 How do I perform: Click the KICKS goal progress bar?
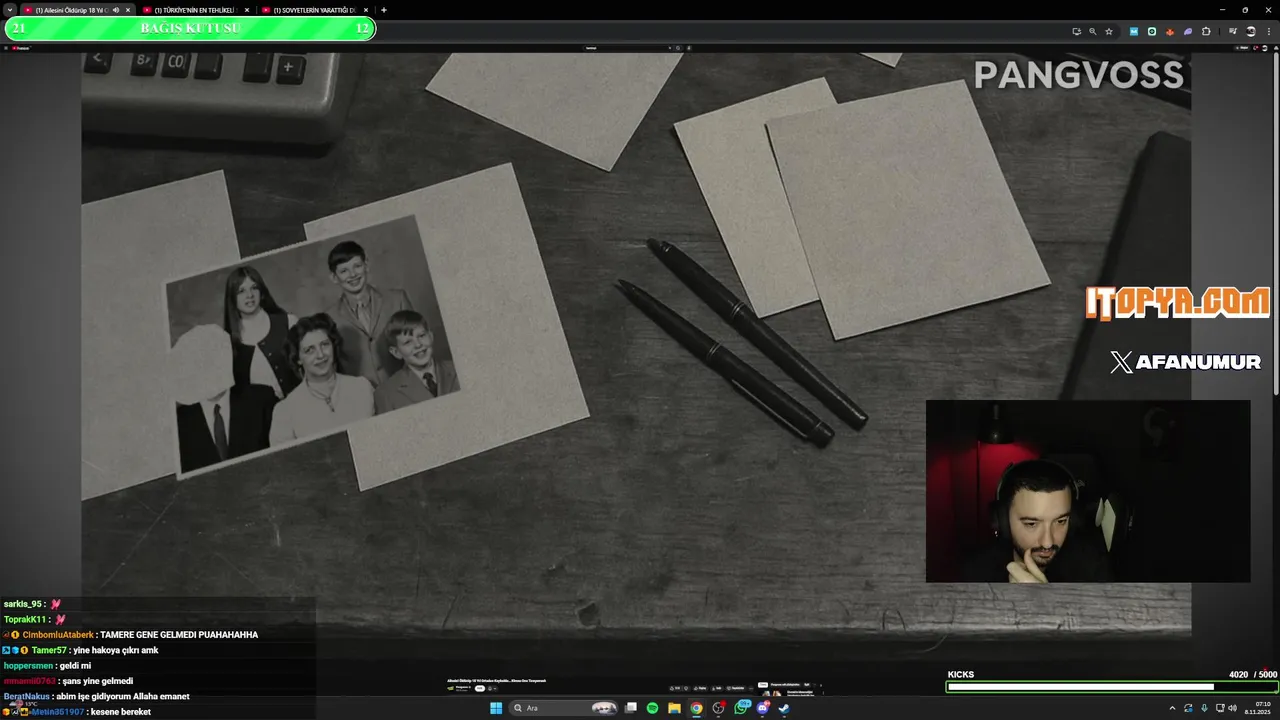point(1112,687)
